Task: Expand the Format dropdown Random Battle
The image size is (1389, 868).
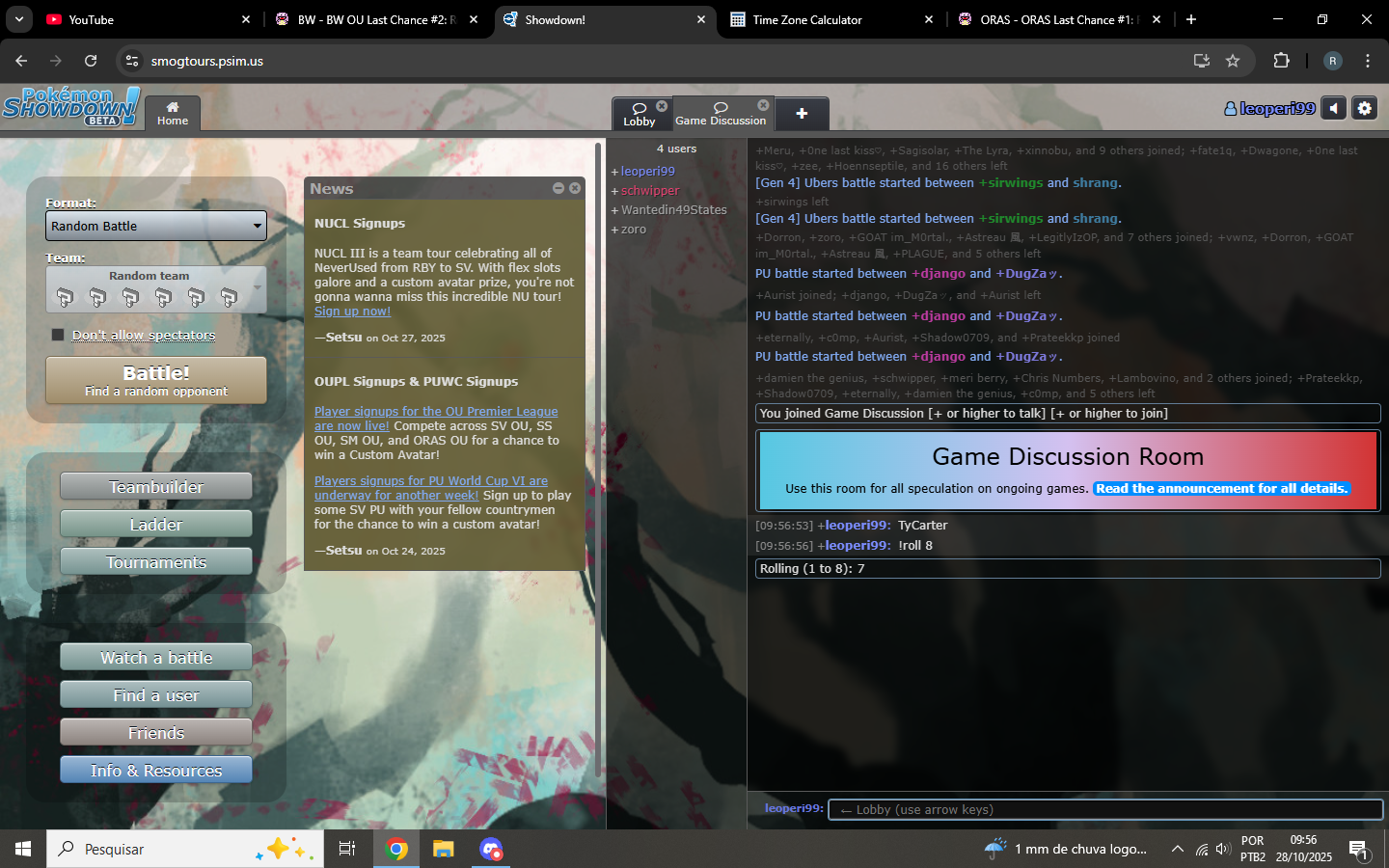Action: [156, 226]
